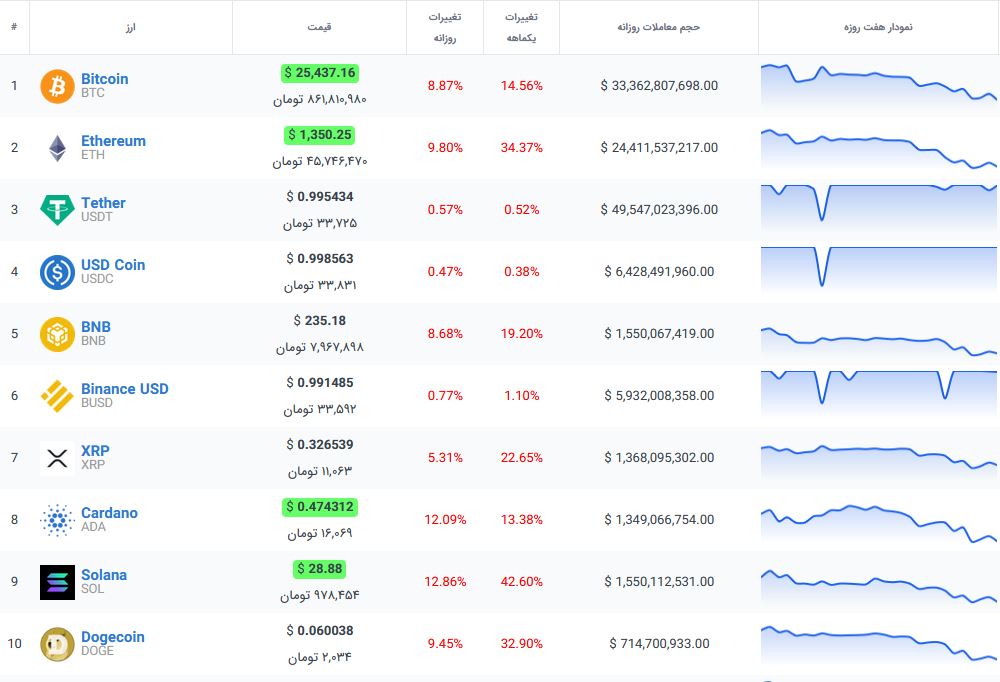Click the Bitcoin orange logo icon
The image size is (1000, 682).
(x=57, y=86)
